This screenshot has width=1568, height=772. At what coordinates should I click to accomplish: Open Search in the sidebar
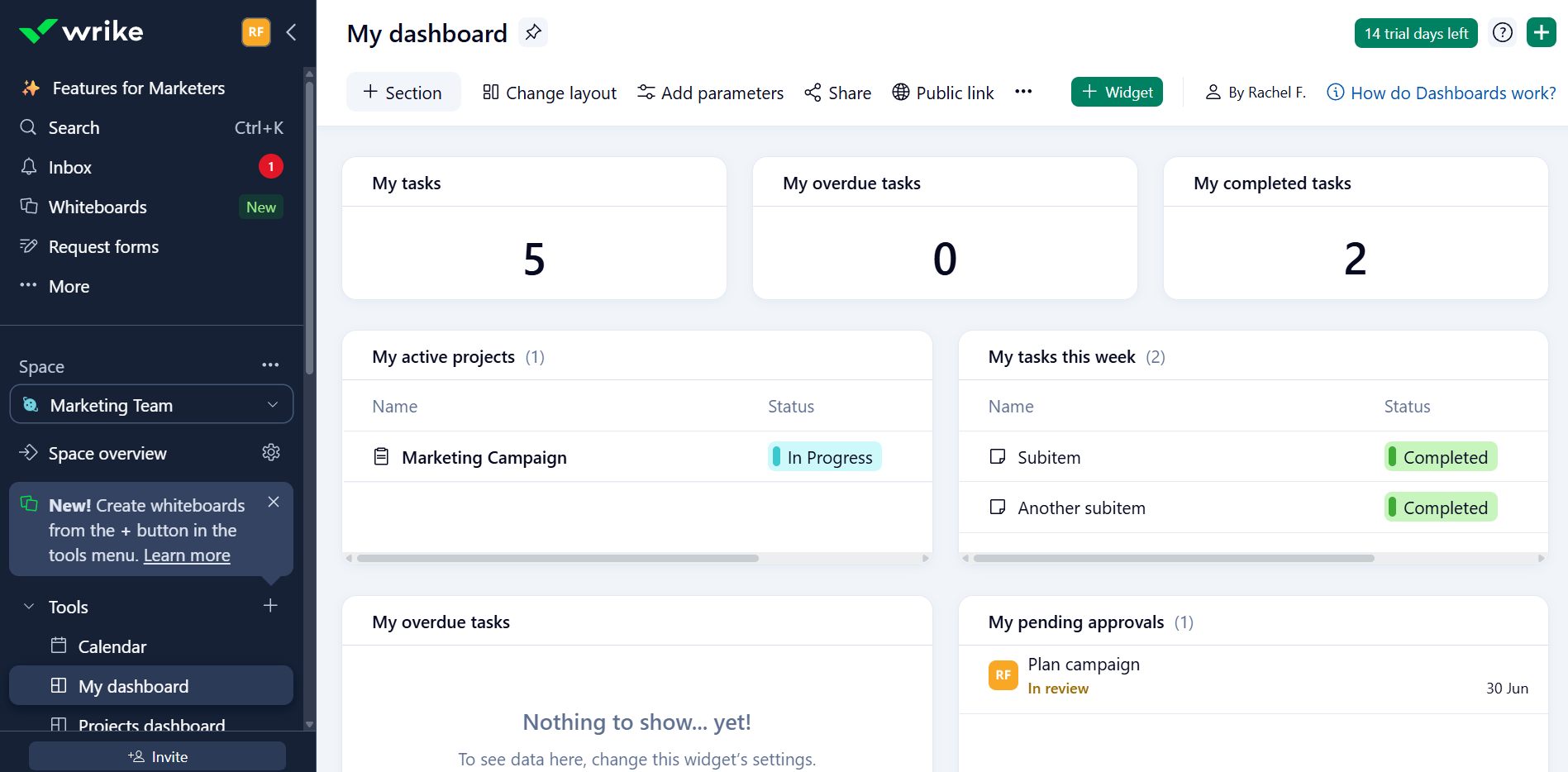[151, 128]
